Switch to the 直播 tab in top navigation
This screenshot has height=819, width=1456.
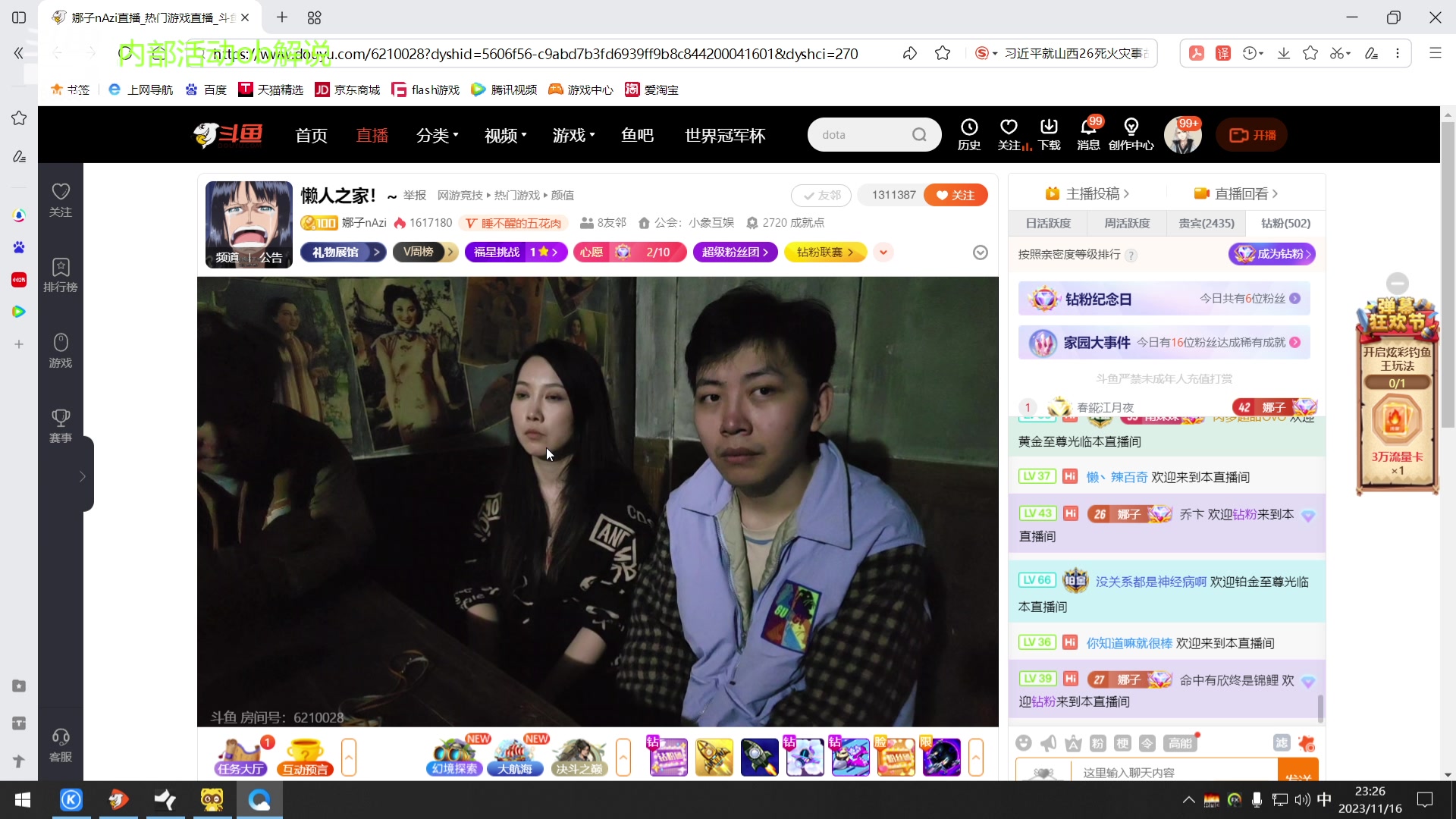(372, 135)
